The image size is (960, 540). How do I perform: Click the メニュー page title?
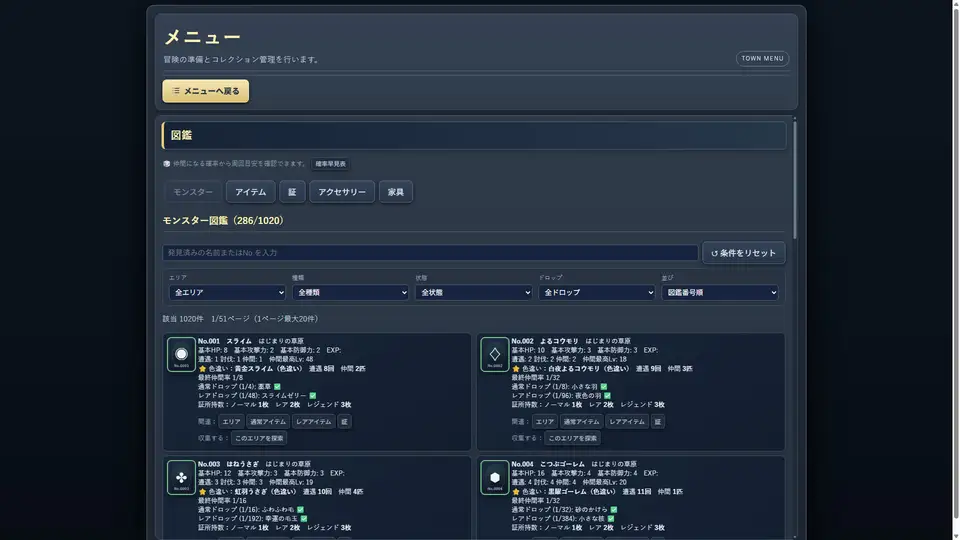click(203, 37)
